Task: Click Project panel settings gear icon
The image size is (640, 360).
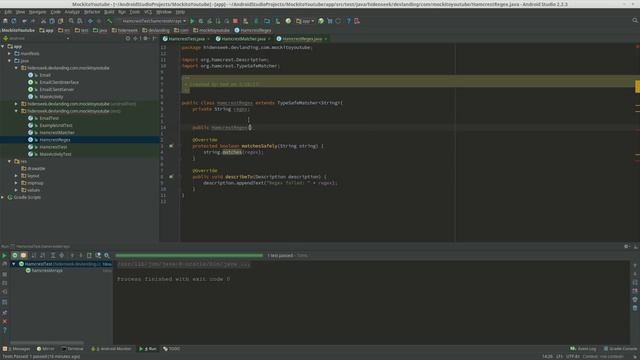Action: click(145, 38)
